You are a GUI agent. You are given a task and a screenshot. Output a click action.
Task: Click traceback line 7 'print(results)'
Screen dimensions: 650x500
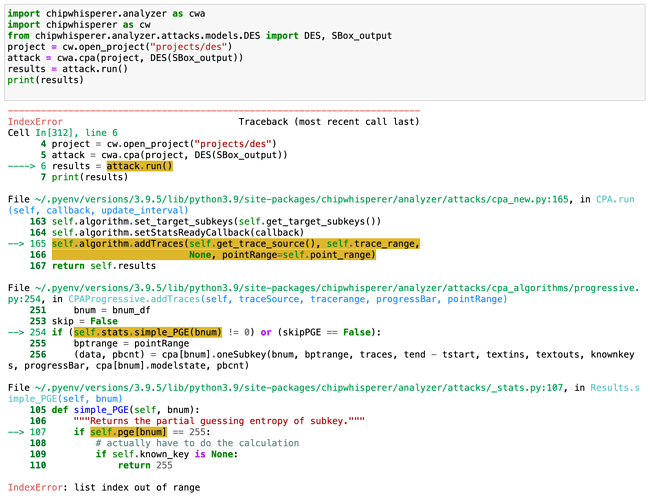point(90,177)
